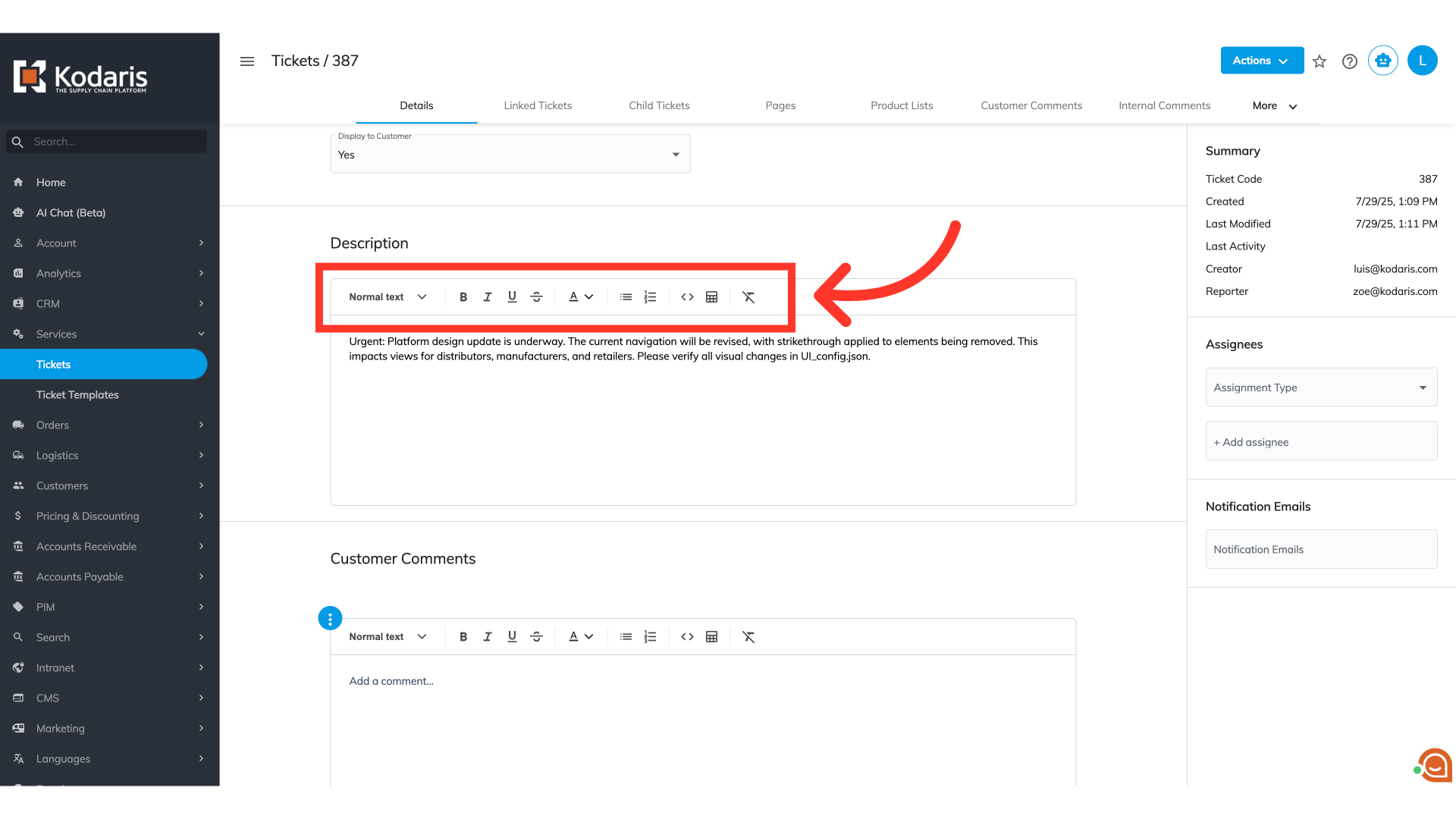Open the AI assistant robot icon

coord(1382,61)
